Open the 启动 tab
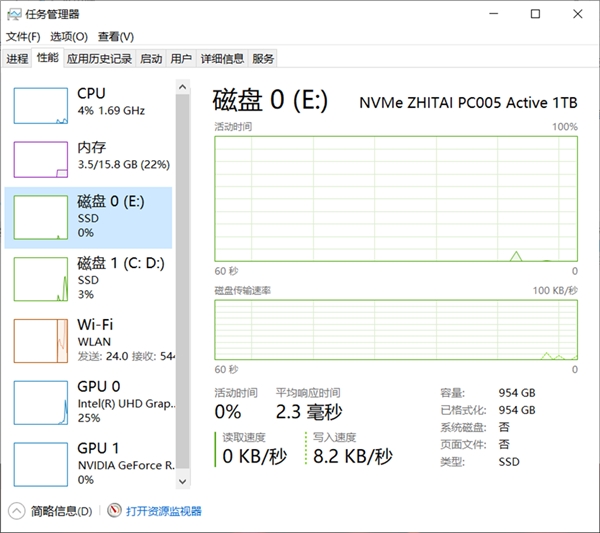 pyautogui.click(x=151, y=59)
